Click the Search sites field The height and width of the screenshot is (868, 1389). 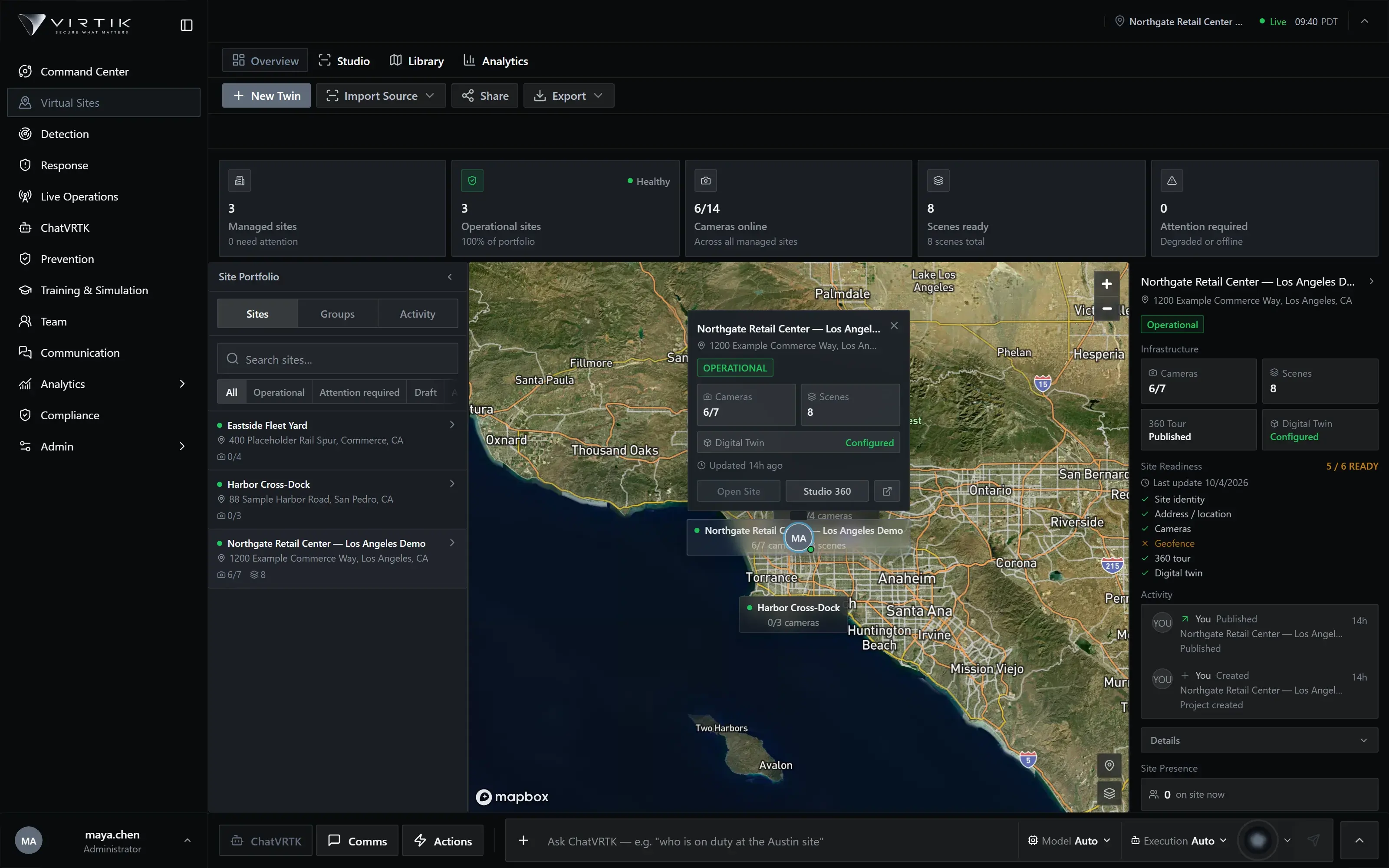(338, 359)
